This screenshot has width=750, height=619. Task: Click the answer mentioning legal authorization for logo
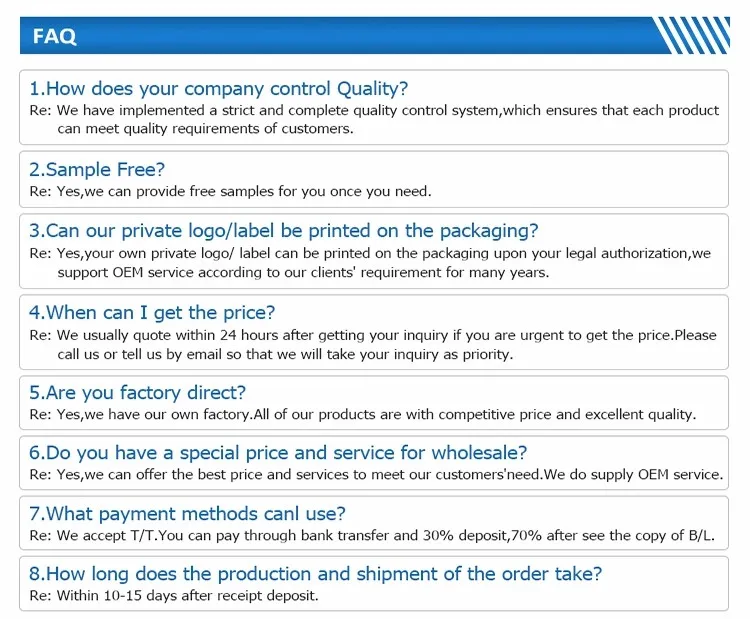tap(370, 254)
